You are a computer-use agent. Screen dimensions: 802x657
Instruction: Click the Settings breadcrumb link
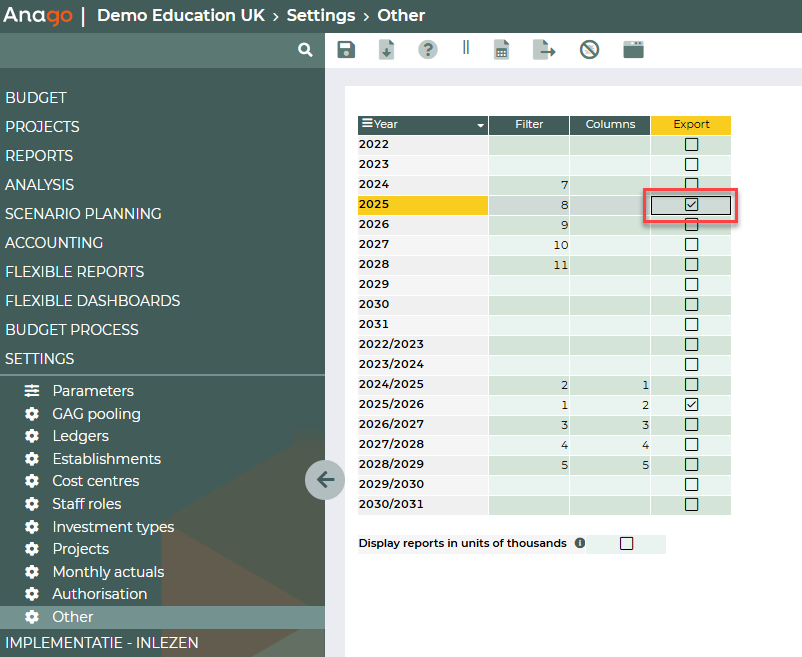point(321,16)
